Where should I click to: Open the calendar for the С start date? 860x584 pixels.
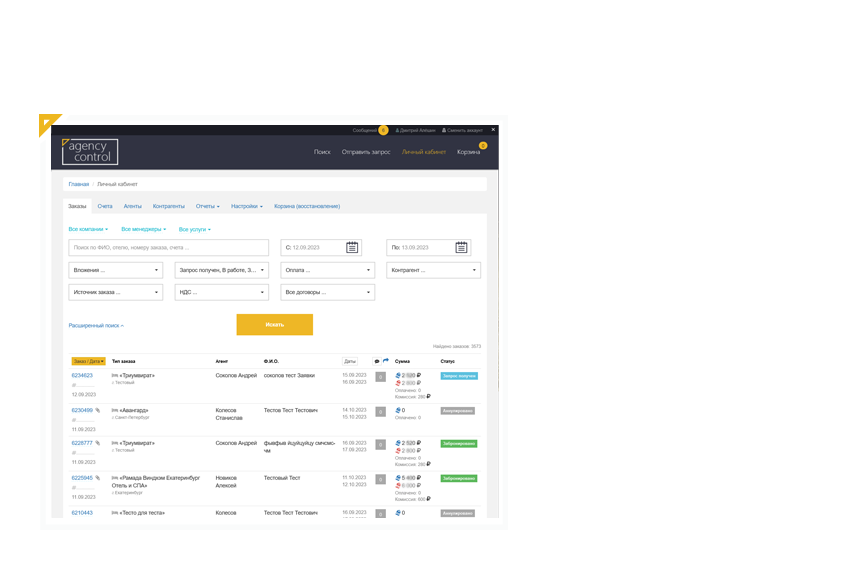(352, 247)
